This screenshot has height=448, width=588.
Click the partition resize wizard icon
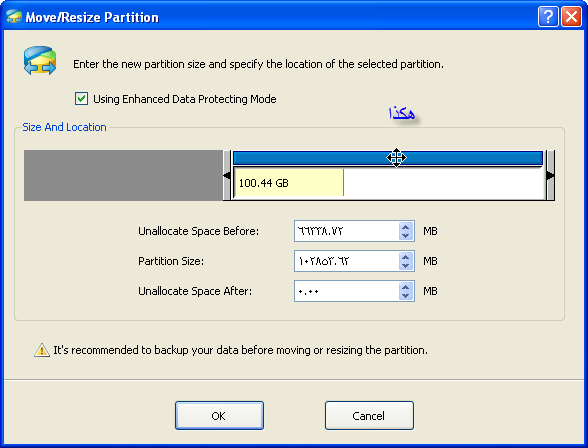(40, 61)
